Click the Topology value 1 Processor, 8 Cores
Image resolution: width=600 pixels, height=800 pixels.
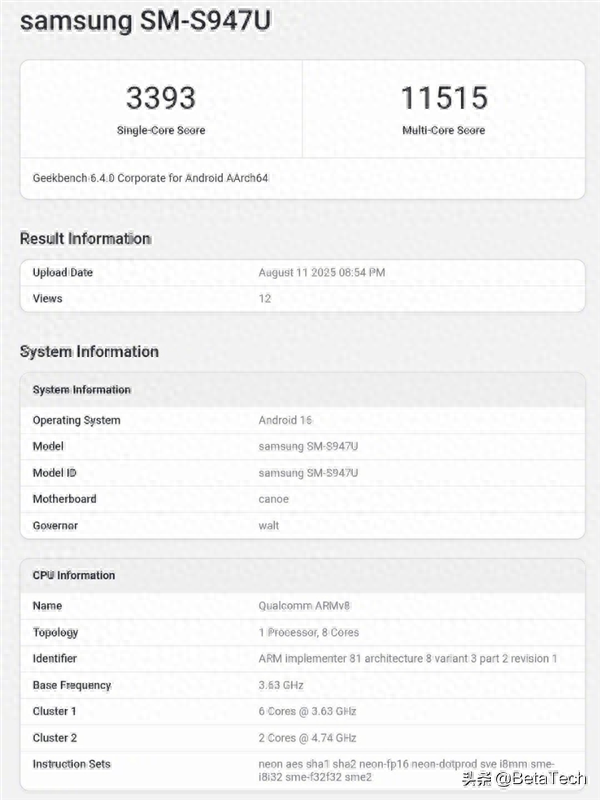pos(308,633)
